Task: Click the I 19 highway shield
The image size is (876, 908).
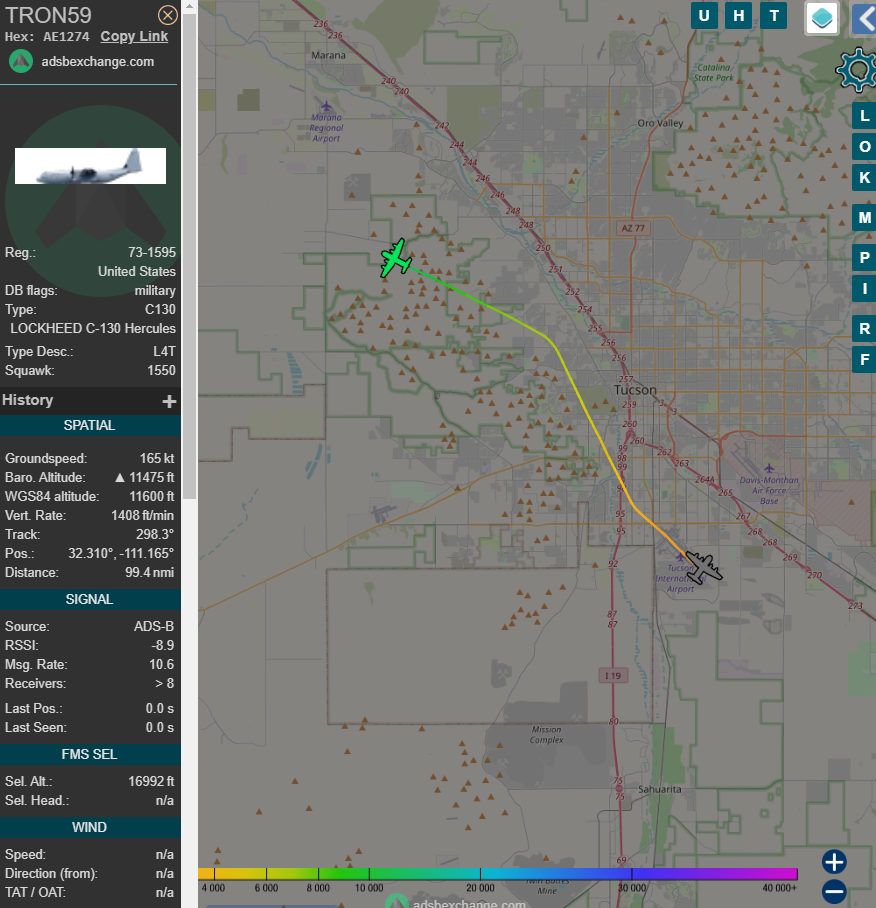Action: point(613,675)
